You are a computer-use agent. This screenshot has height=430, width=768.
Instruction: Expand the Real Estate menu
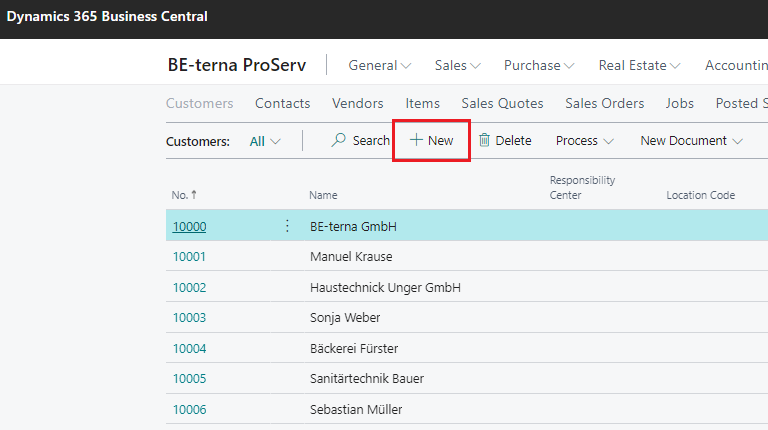[x=639, y=65]
